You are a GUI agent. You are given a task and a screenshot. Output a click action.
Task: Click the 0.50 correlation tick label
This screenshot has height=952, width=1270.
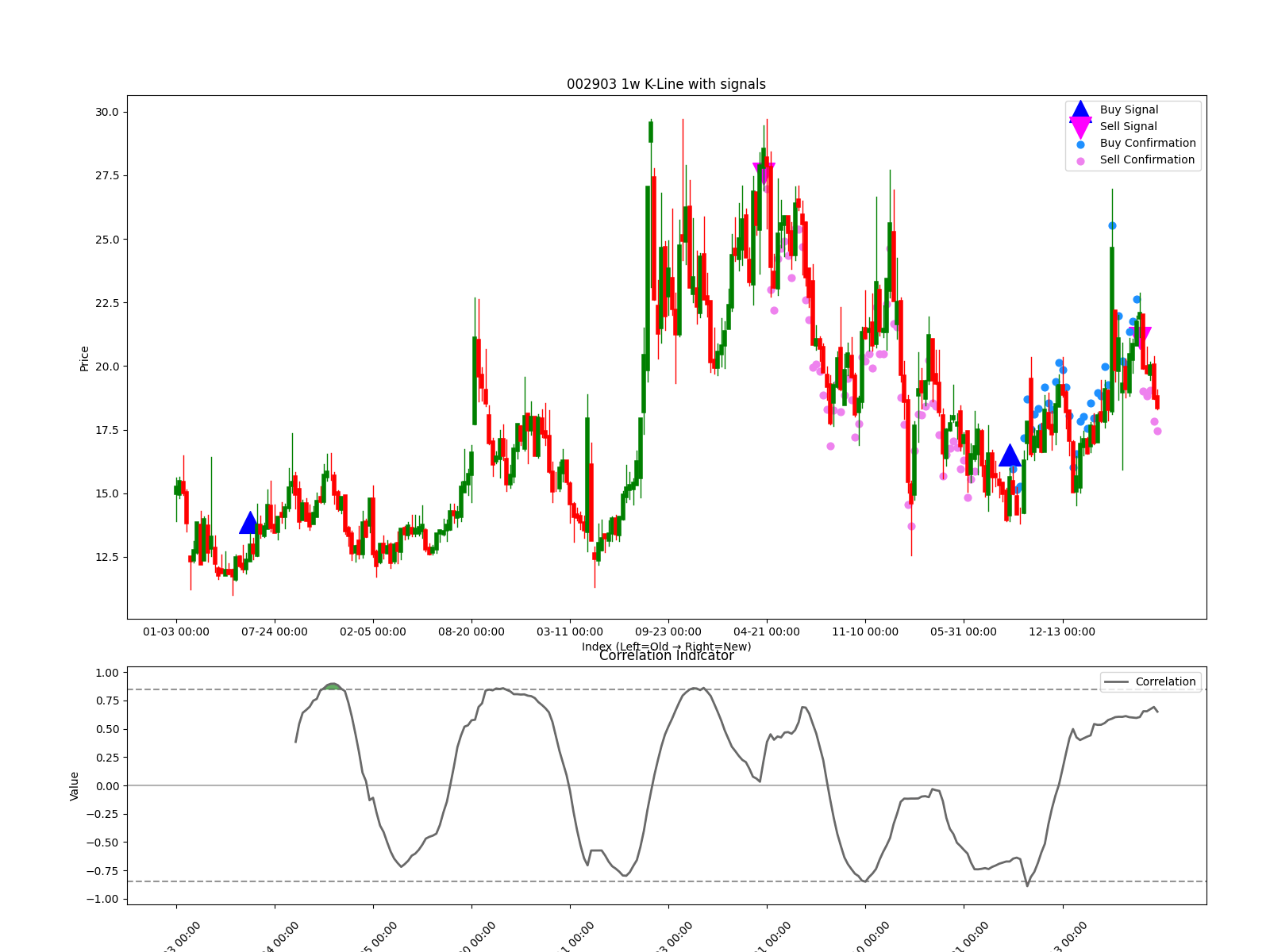point(106,729)
